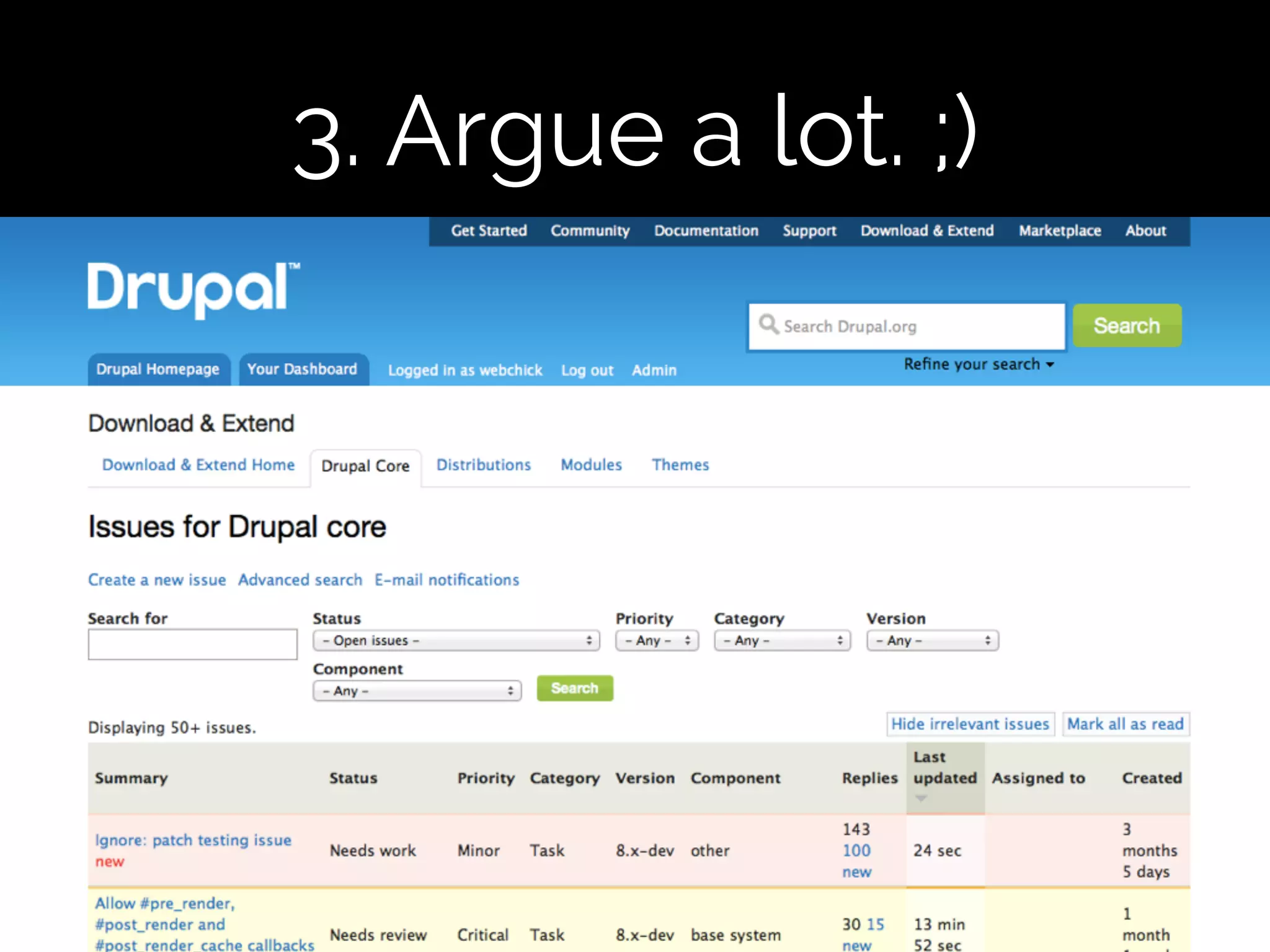Open the Priority filter dropdown
The width and height of the screenshot is (1270, 952).
657,640
